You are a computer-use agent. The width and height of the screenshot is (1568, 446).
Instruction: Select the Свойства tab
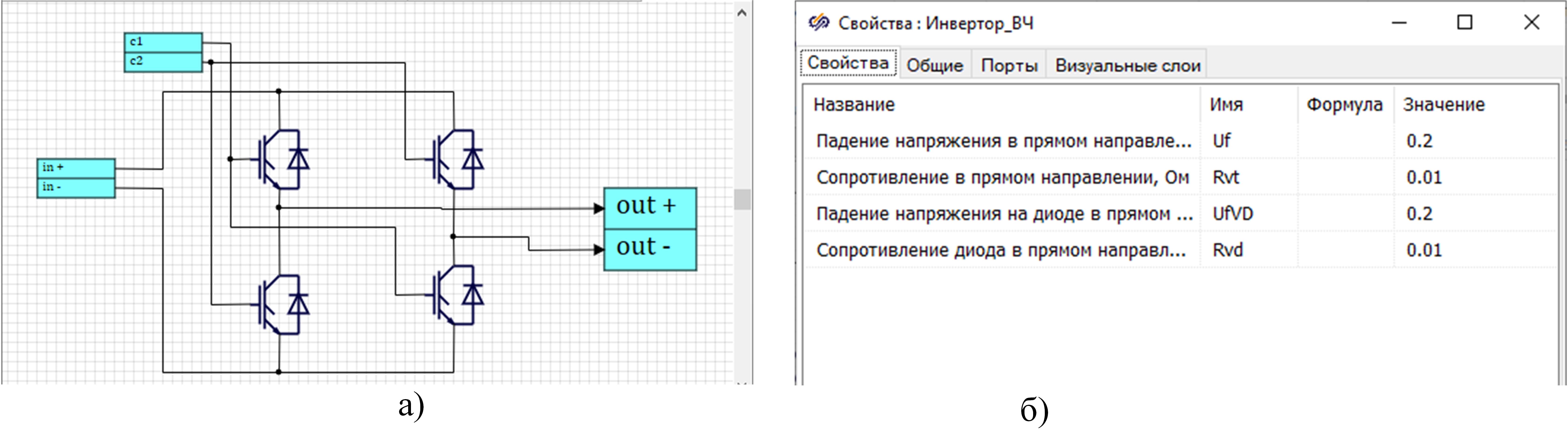[x=847, y=63]
